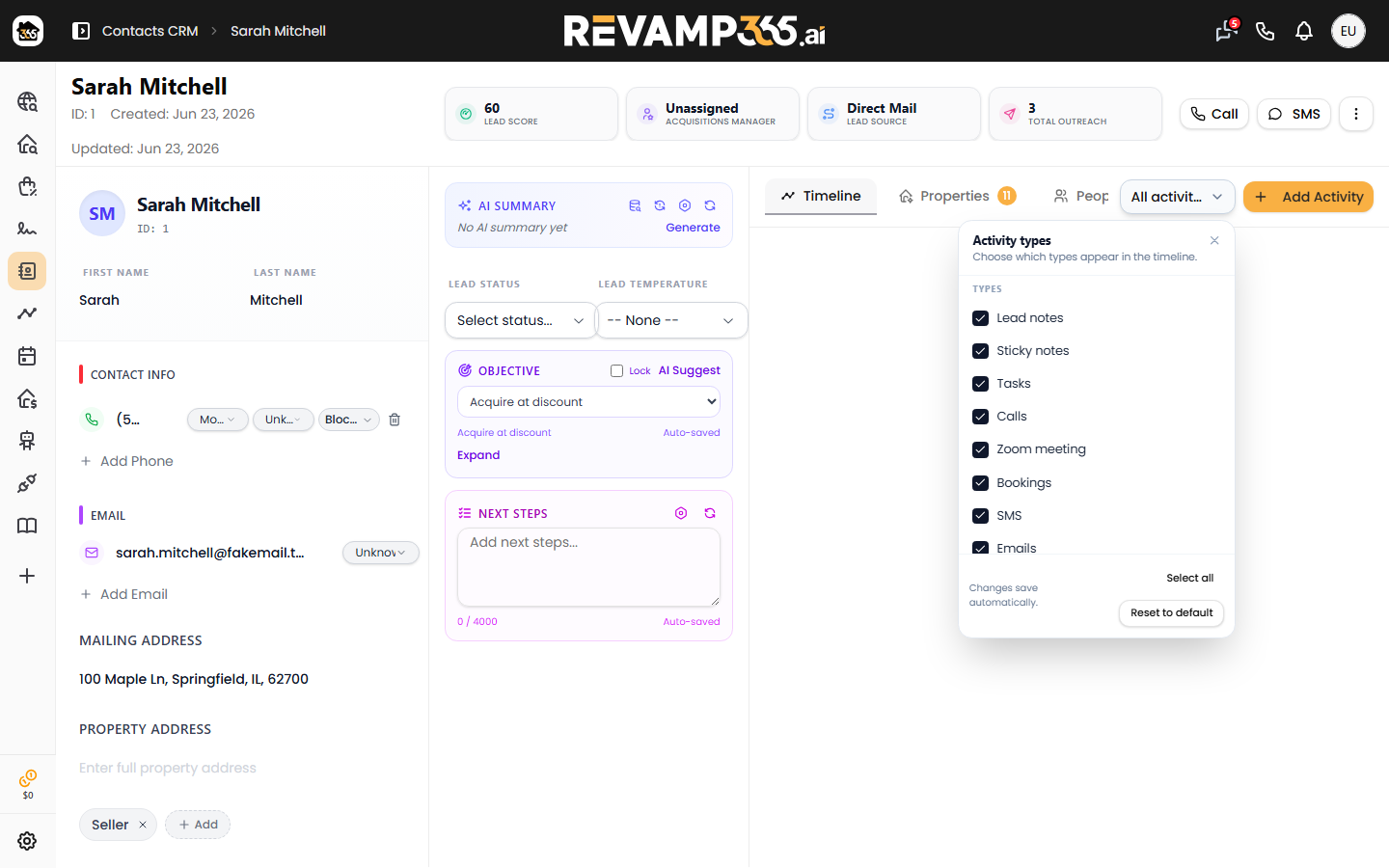Image resolution: width=1389 pixels, height=868 pixels.
Task: Click the Add next steps text area
Action: pos(588,567)
